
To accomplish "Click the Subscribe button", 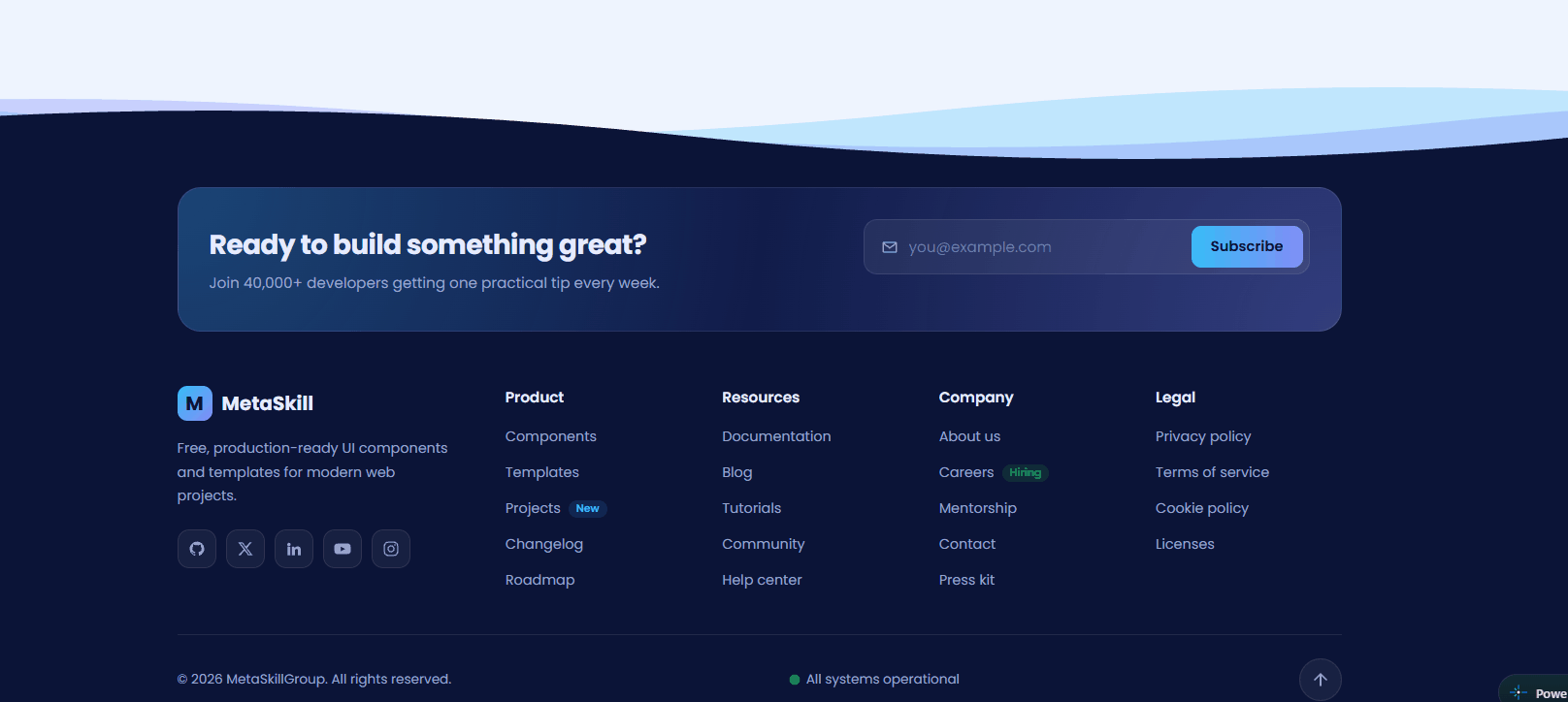I will [x=1247, y=246].
